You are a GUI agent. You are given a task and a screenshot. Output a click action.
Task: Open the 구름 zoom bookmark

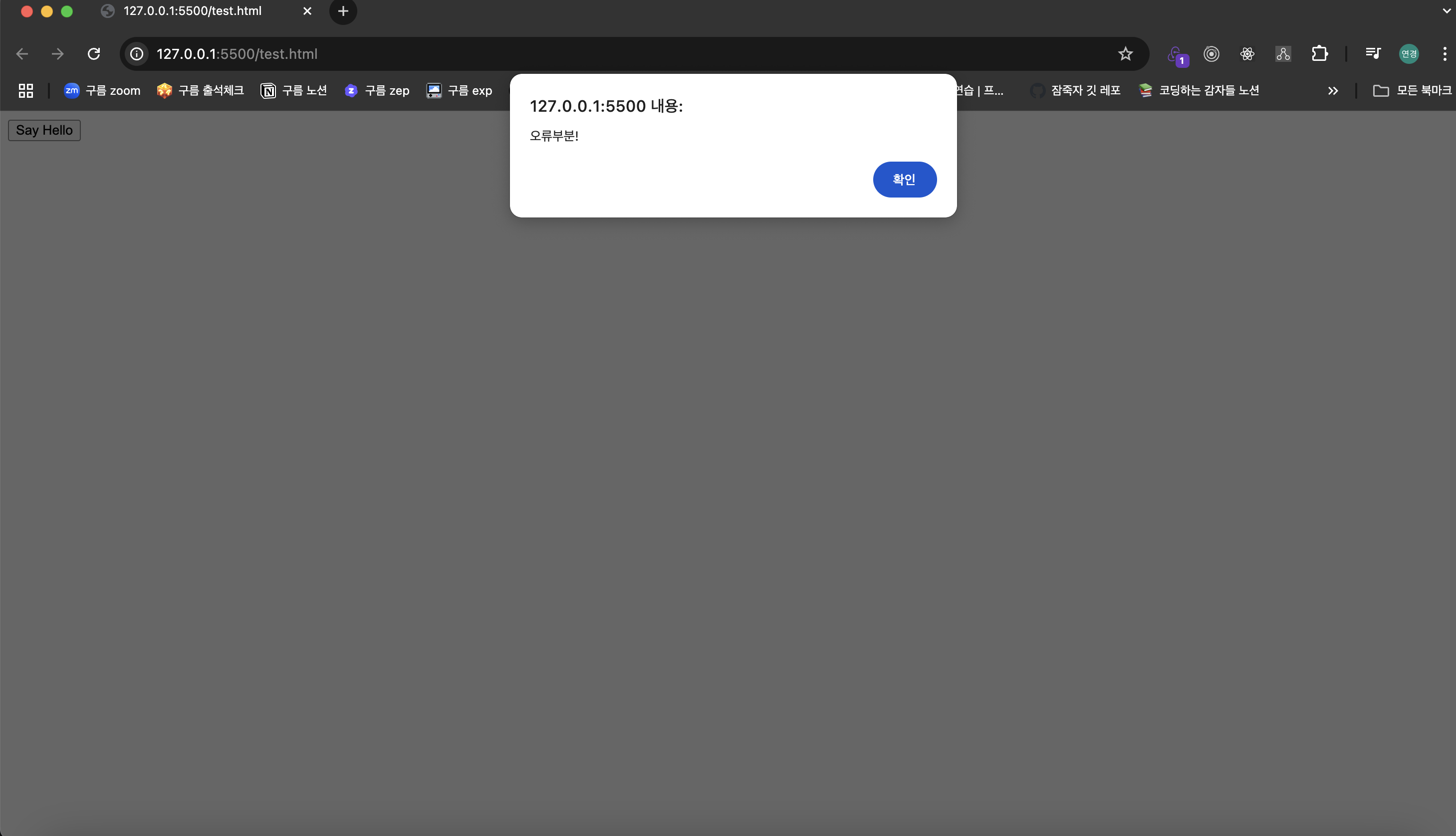102,91
